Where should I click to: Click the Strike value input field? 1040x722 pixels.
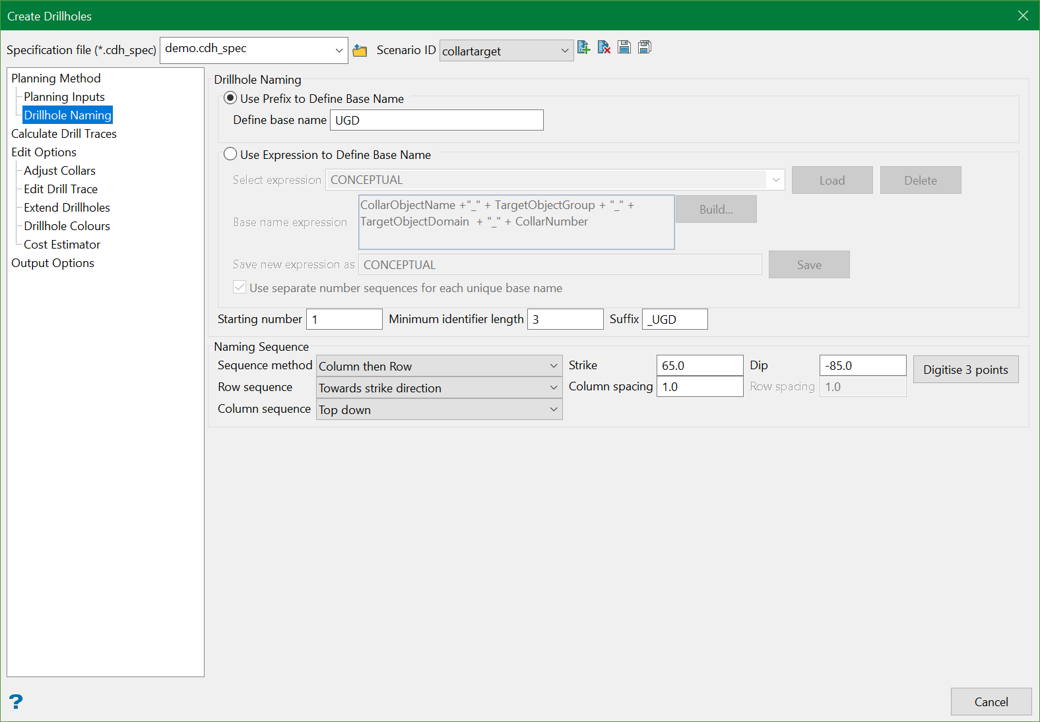pyautogui.click(x=699, y=366)
